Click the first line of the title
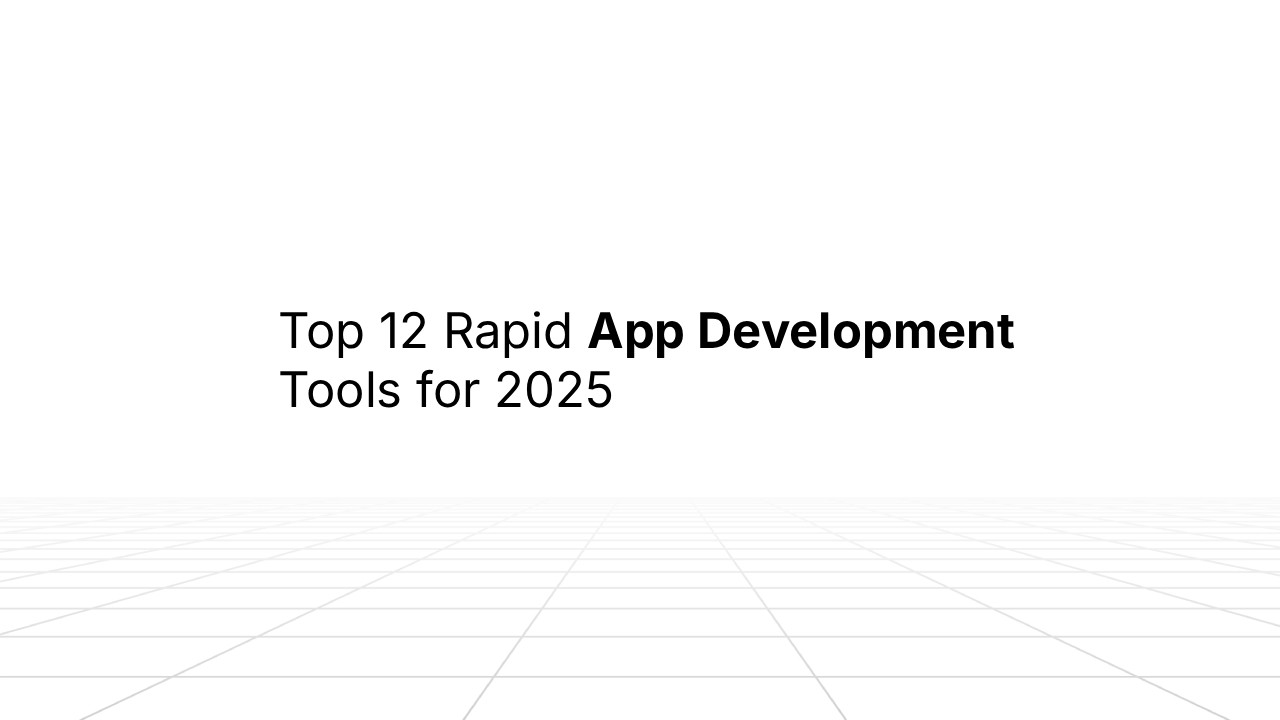This screenshot has width=1280, height=720. (648, 330)
